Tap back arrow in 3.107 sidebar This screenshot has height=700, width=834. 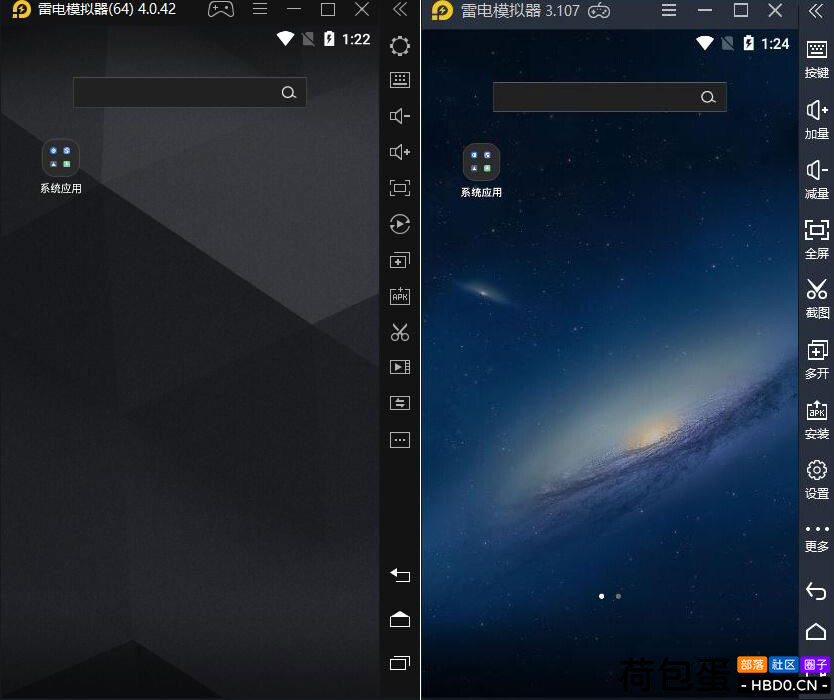click(x=816, y=591)
